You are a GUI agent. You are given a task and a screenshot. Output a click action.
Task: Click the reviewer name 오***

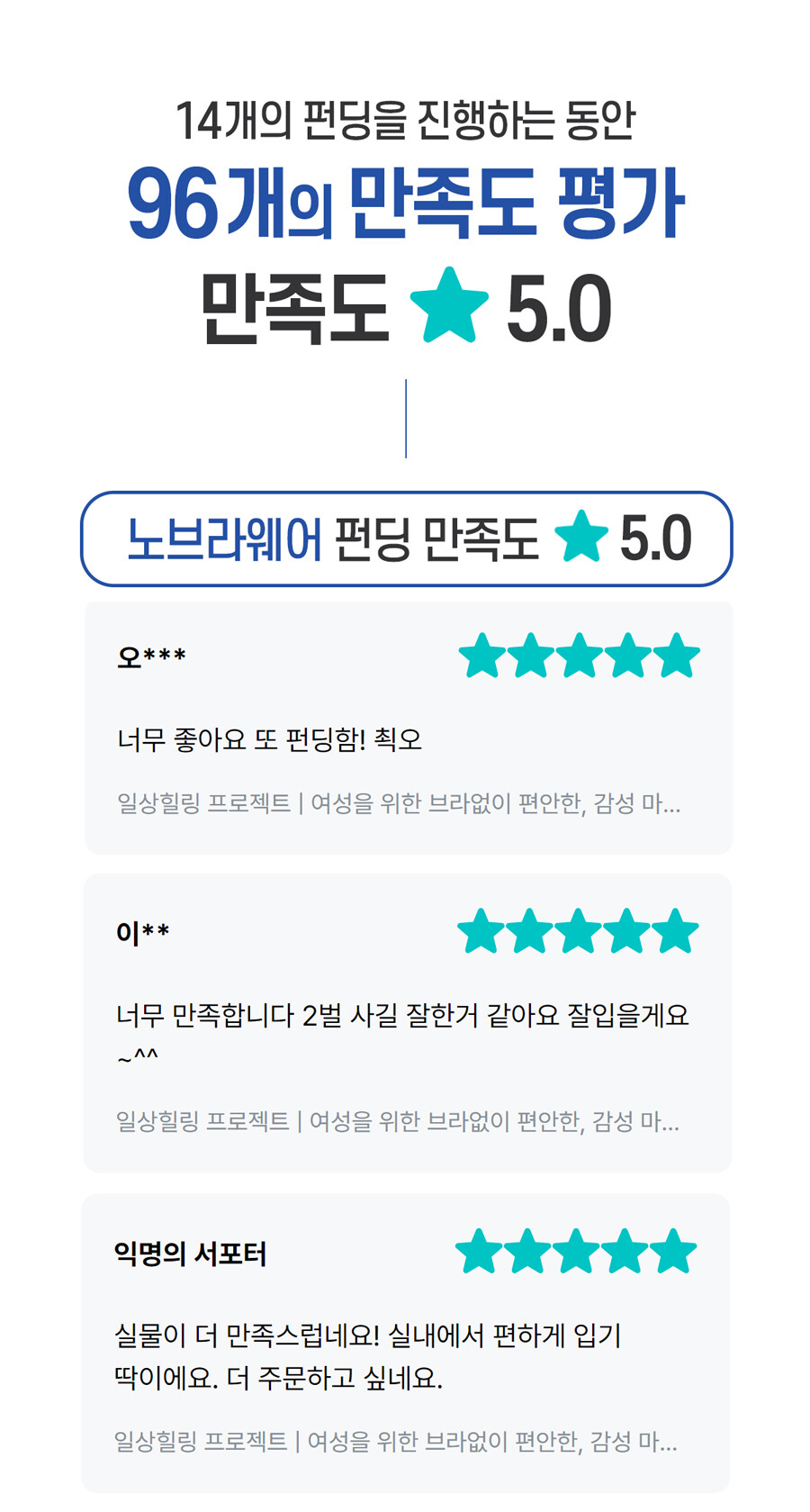click(151, 656)
